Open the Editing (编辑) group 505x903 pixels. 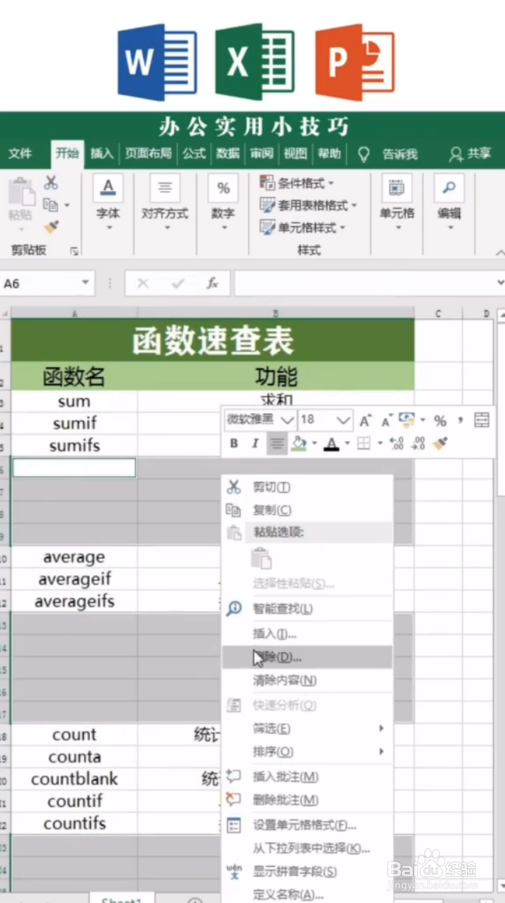pyautogui.click(x=449, y=202)
